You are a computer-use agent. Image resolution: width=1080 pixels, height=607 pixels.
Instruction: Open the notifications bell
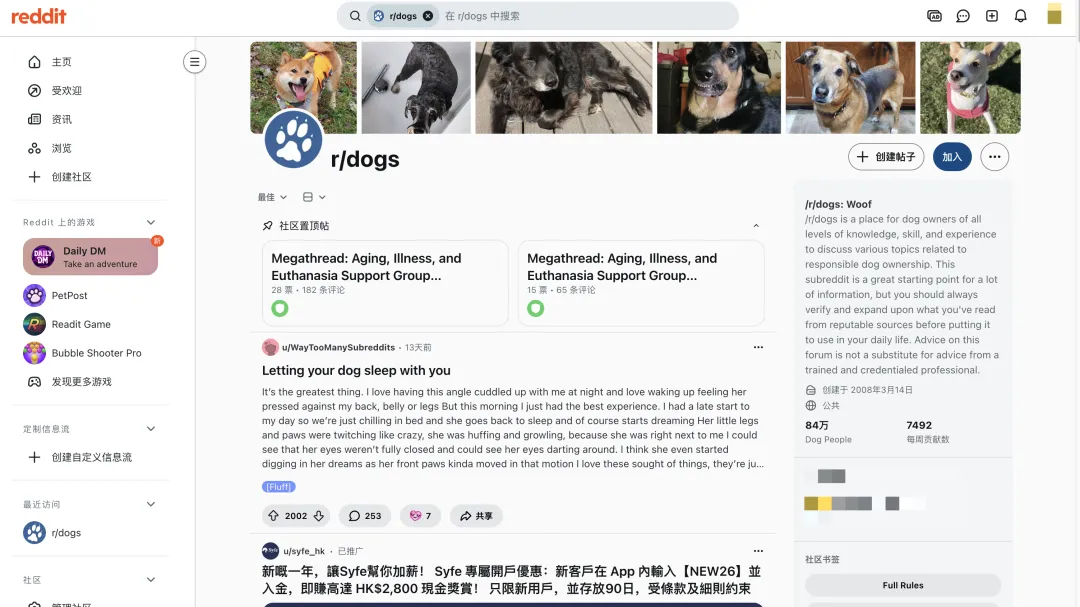(x=1021, y=16)
